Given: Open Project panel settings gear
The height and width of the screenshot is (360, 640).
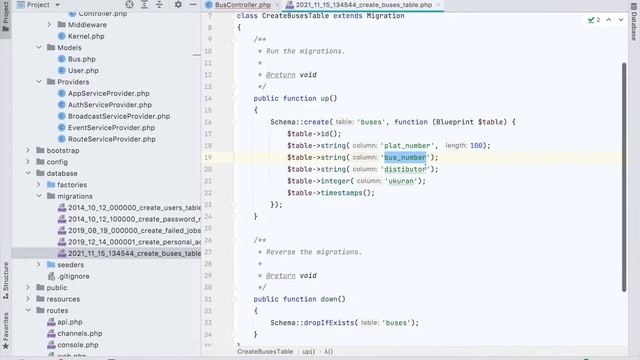Looking at the screenshot, I should click(178, 5).
